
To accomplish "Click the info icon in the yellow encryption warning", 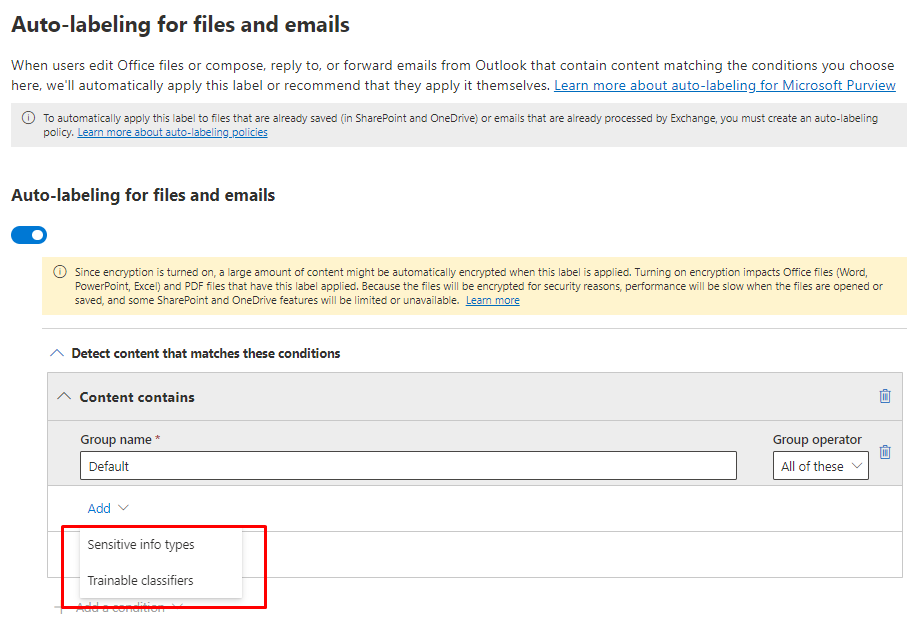I will pyautogui.click(x=60, y=272).
